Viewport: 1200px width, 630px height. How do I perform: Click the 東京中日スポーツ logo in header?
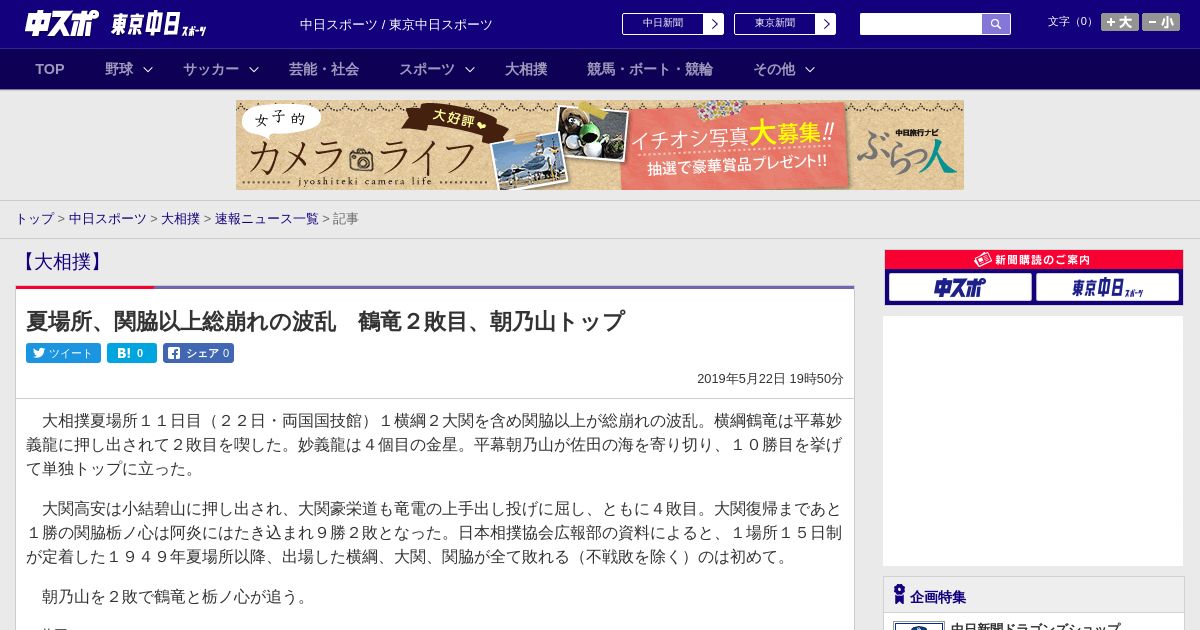click(x=159, y=24)
